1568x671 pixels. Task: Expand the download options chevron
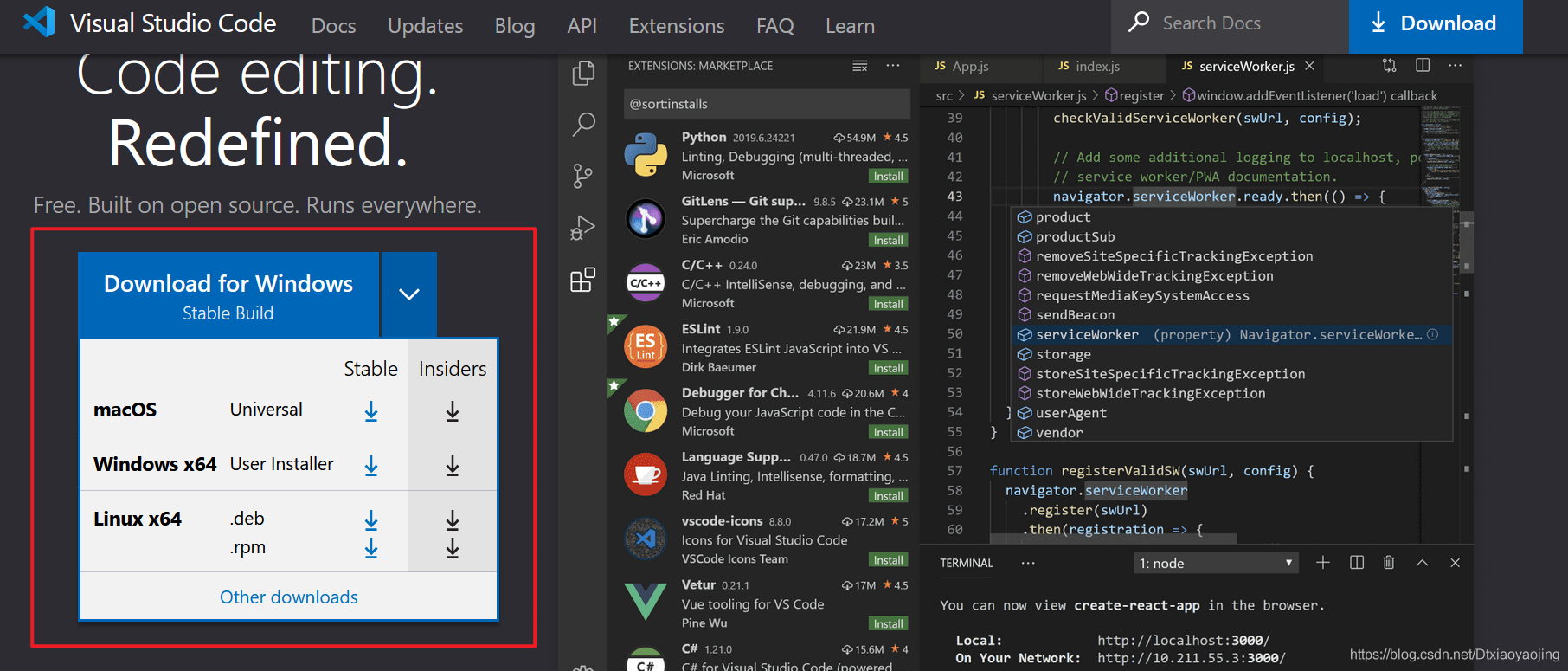click(409, 294)
